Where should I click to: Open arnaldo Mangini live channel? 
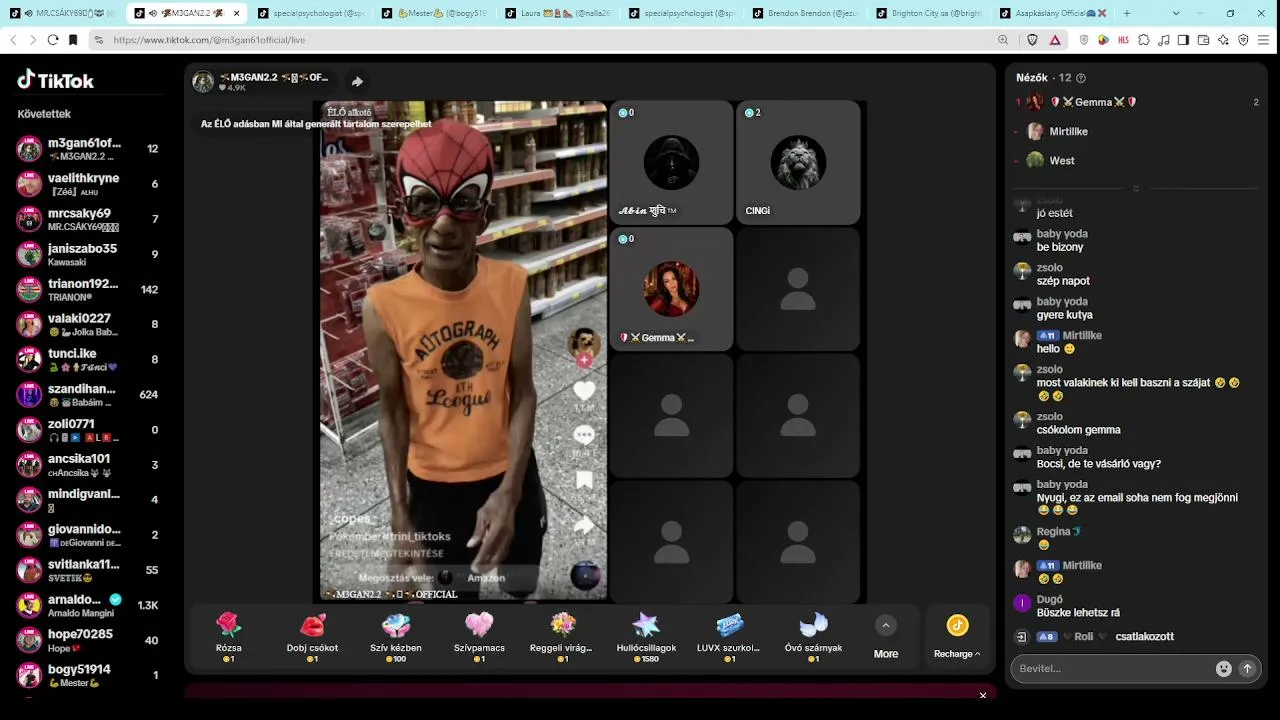pos(88,605)
